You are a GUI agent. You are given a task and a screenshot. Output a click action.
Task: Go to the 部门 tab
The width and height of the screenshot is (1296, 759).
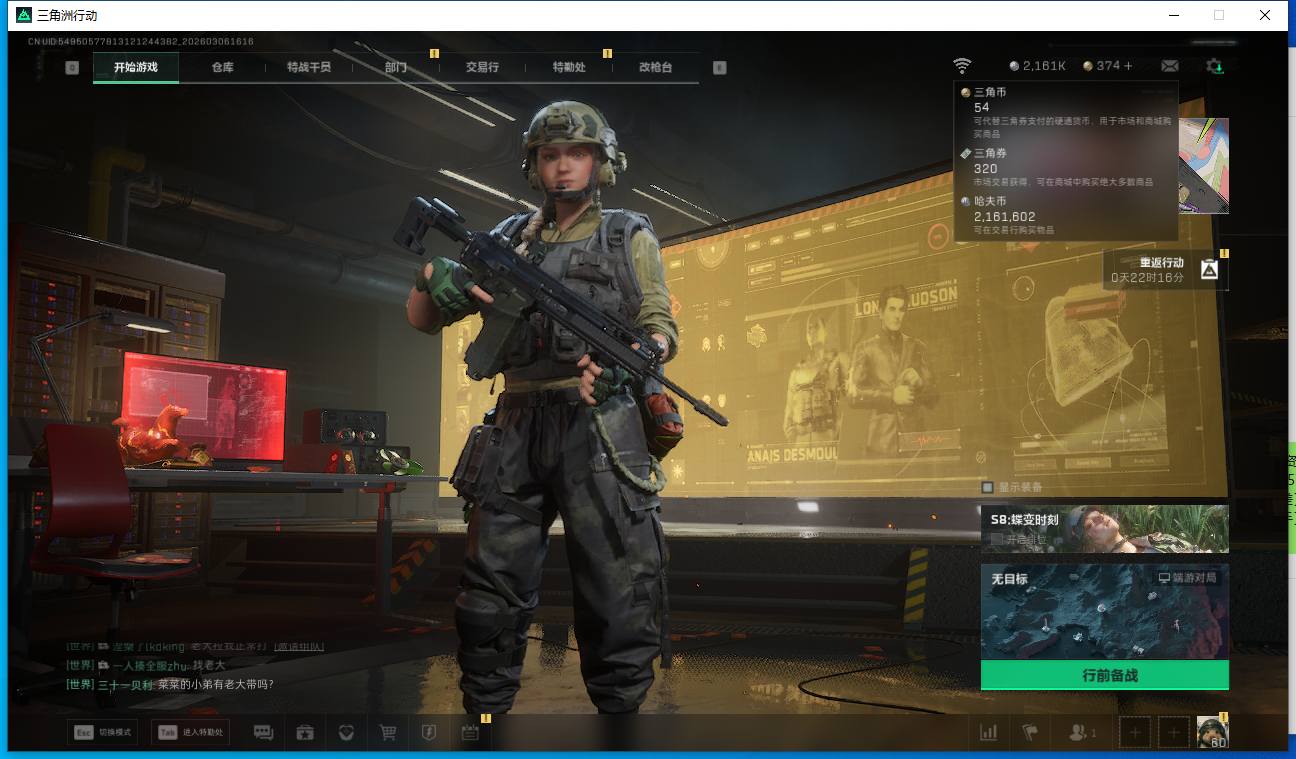[396, 67]
